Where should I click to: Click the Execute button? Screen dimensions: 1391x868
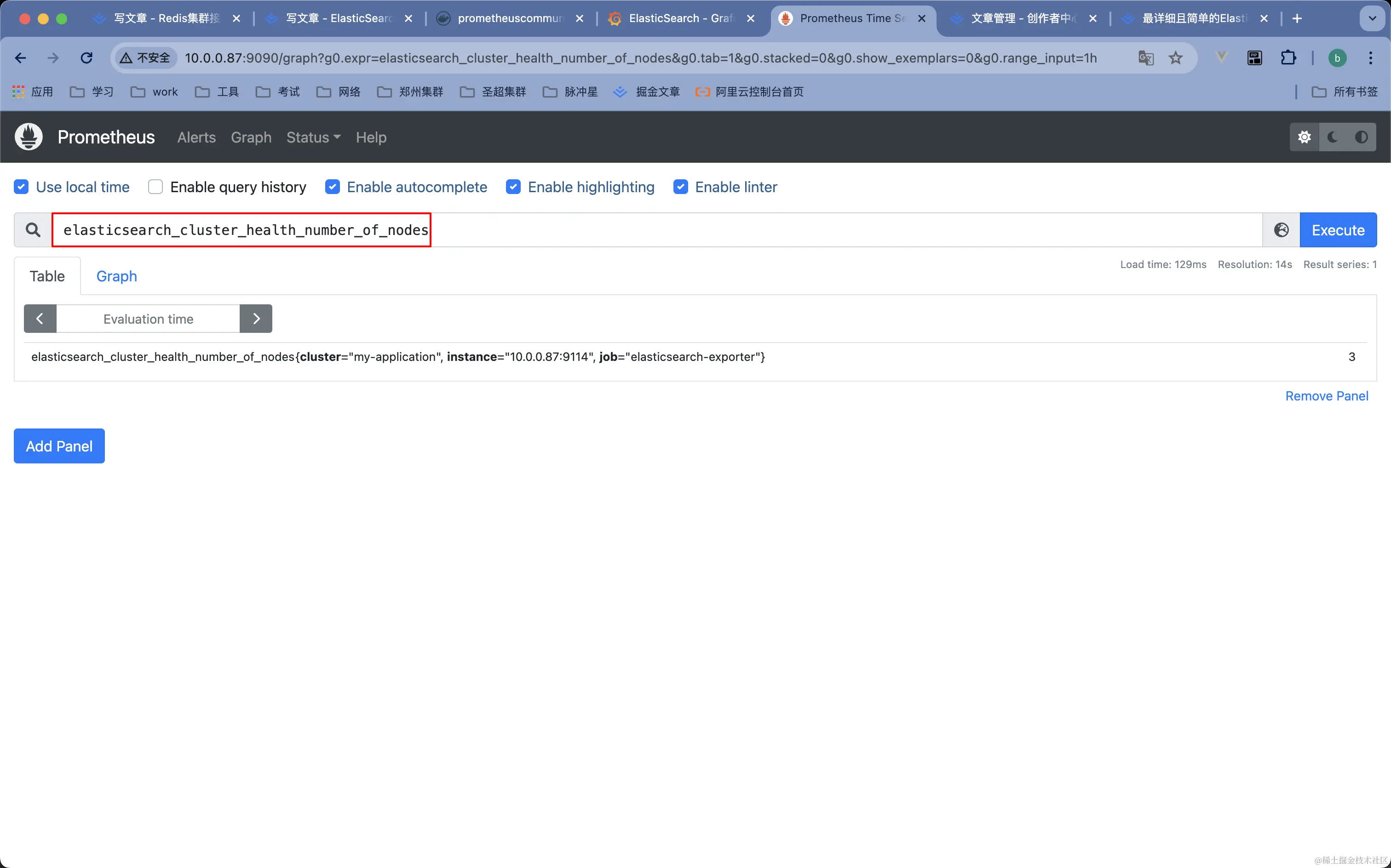point(1338,230)
